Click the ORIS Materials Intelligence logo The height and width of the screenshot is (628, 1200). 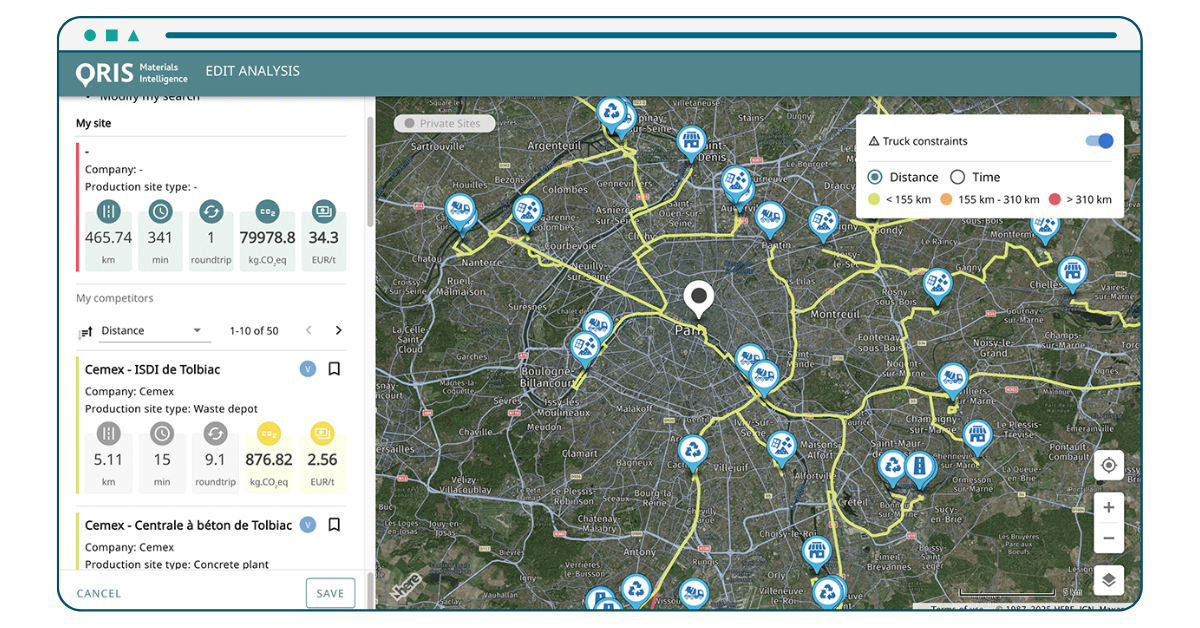pyautogui.click(x=131, y=72)
